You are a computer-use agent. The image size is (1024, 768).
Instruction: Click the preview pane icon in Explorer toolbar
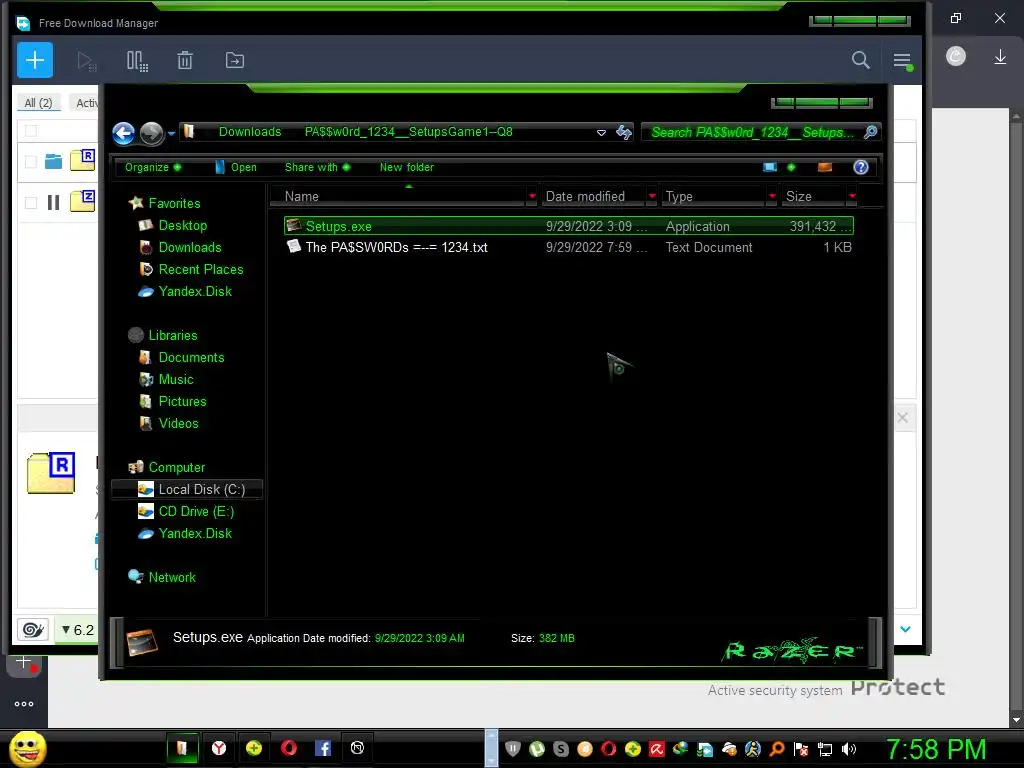click(825, 167)
